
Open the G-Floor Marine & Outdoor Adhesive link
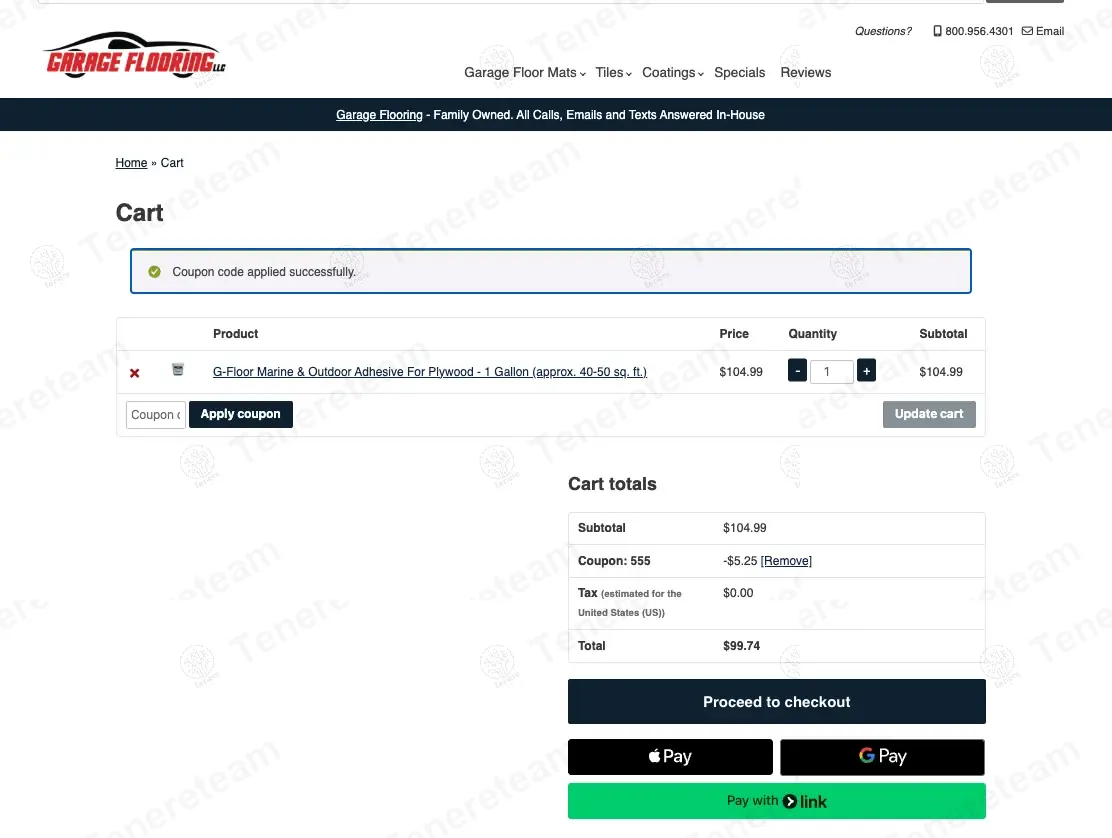pos(430,371)
